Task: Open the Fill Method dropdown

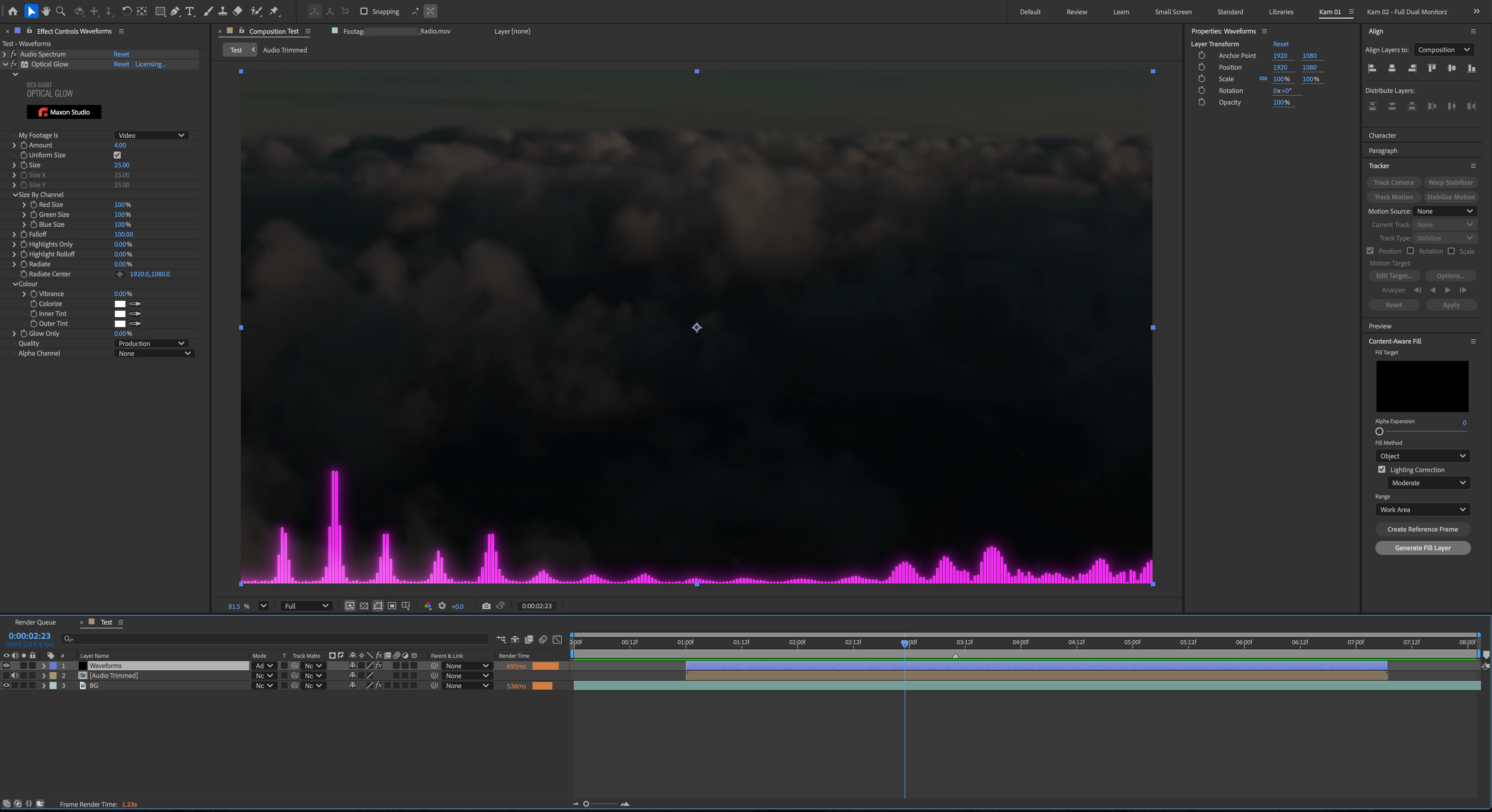Action: click(1423, 456)
